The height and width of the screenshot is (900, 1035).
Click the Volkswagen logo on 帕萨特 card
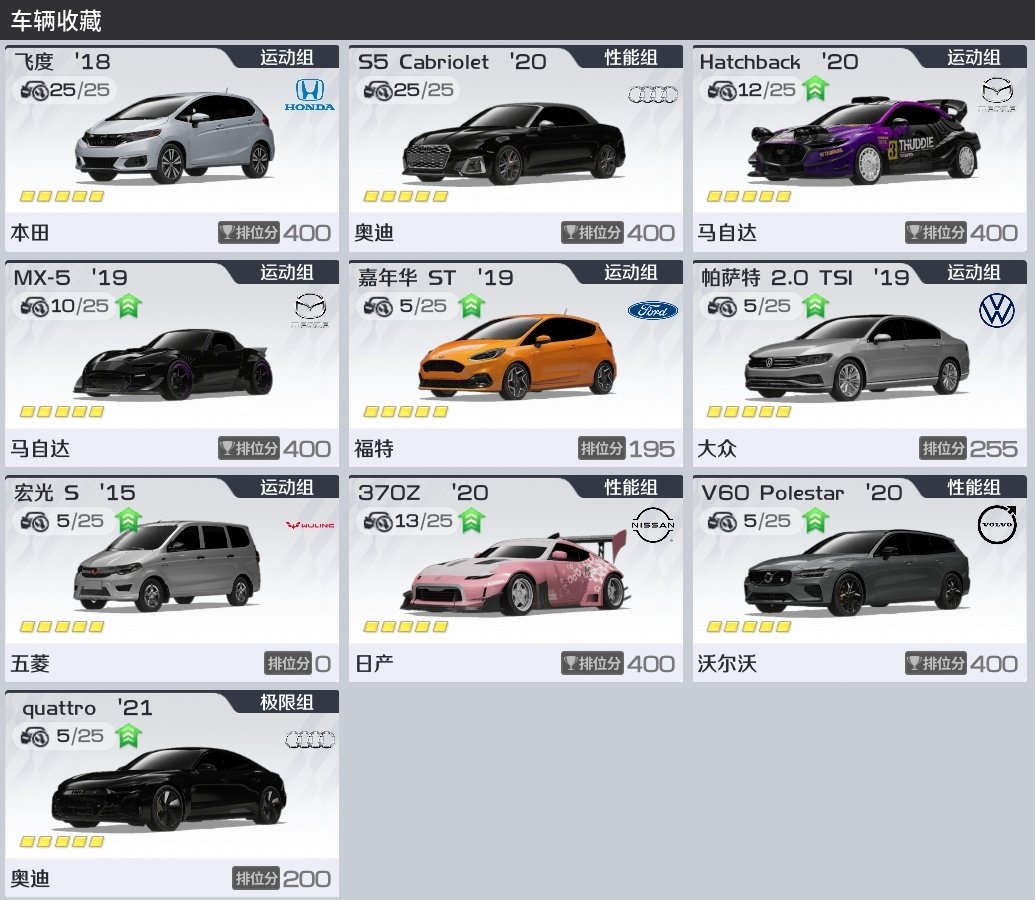point(996,311)
